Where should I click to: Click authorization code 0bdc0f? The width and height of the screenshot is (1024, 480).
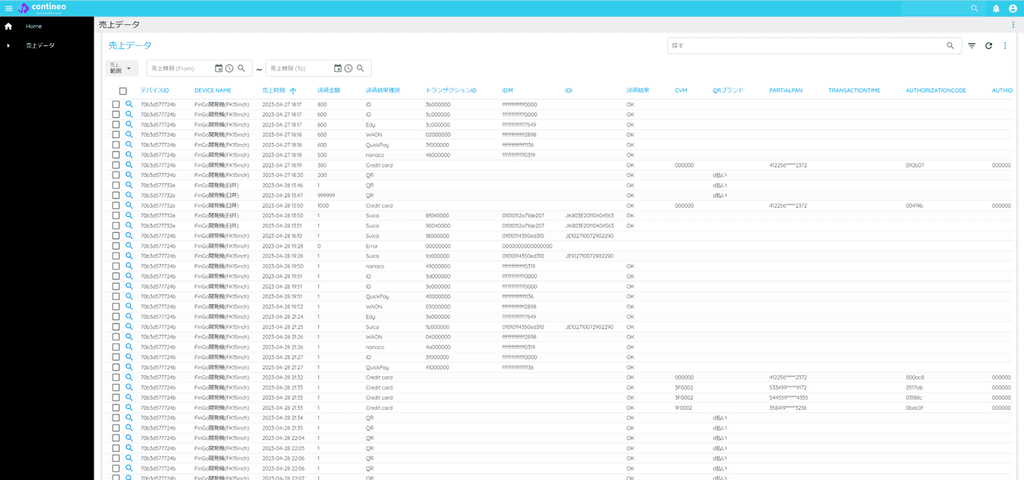[915, 408]
